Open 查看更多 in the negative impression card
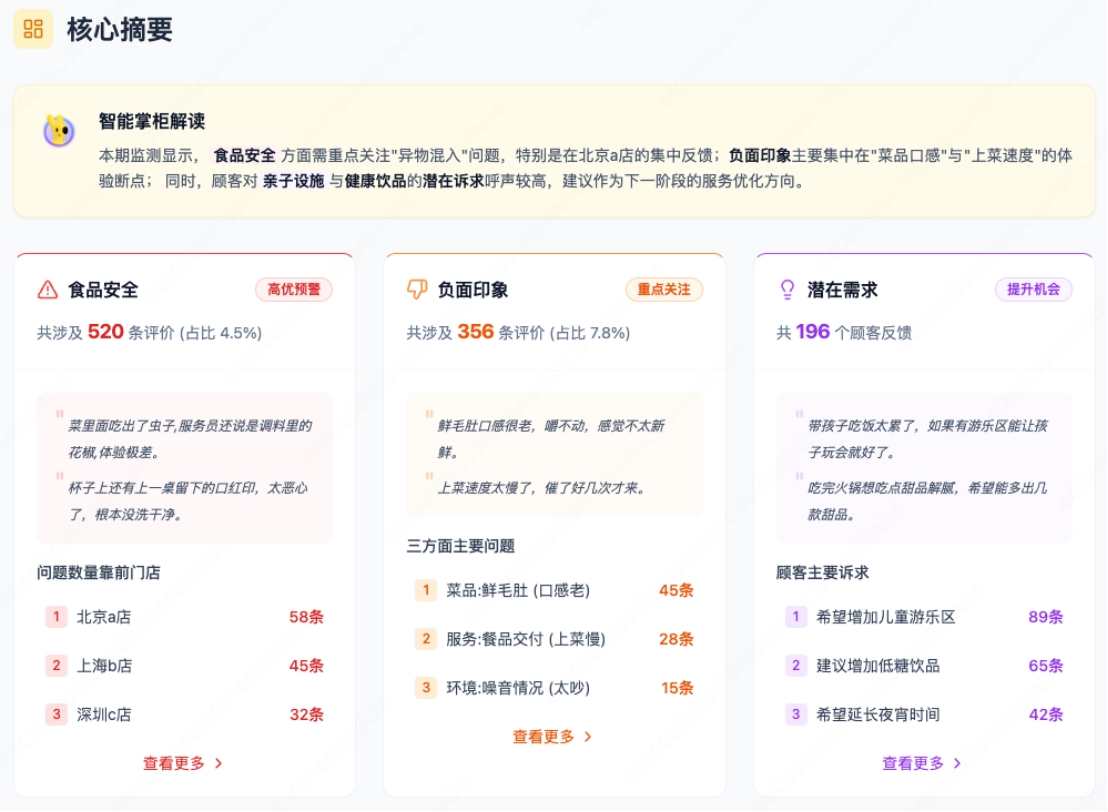1108x812 pixels. [x=544, y=737]
